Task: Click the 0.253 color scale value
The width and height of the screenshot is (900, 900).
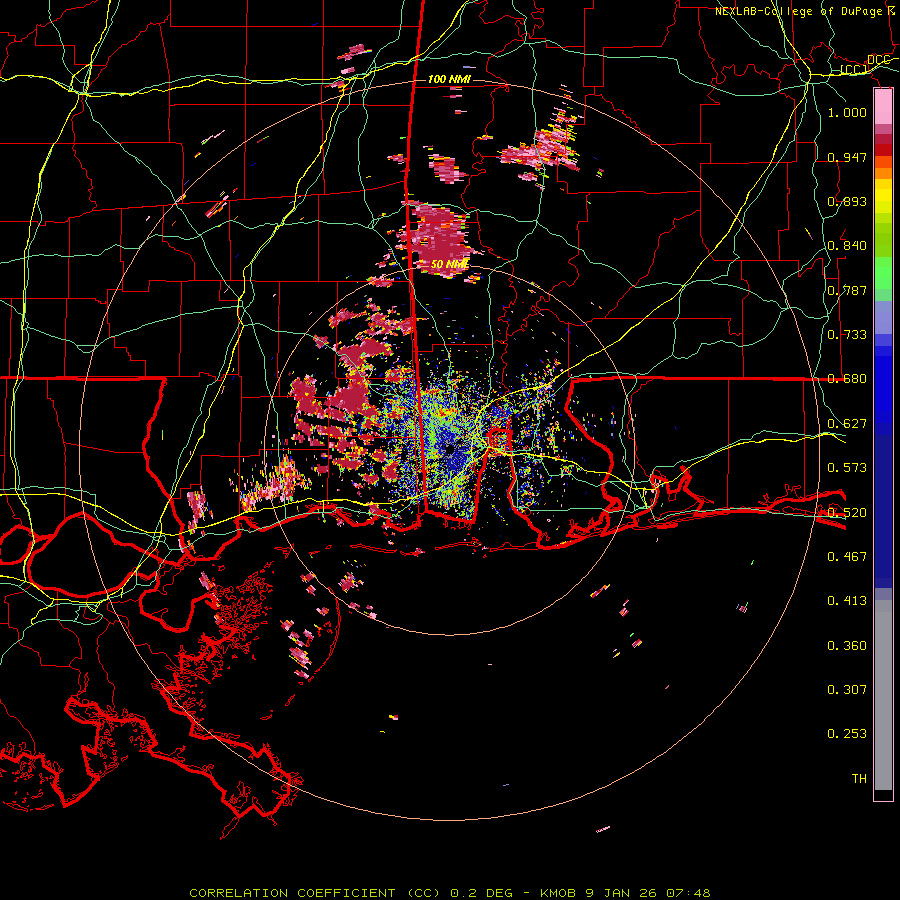Action: pyautogui.click(x=847, y=734)
